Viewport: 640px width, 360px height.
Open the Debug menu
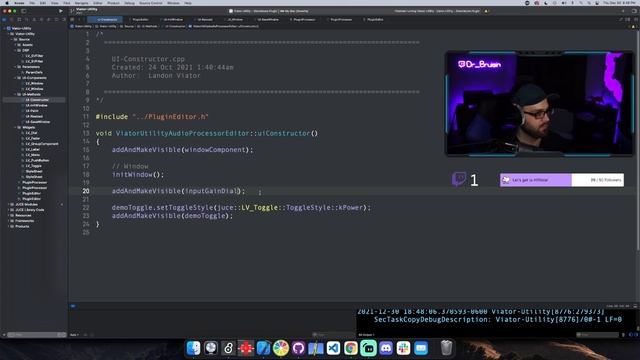coord(129,3)
